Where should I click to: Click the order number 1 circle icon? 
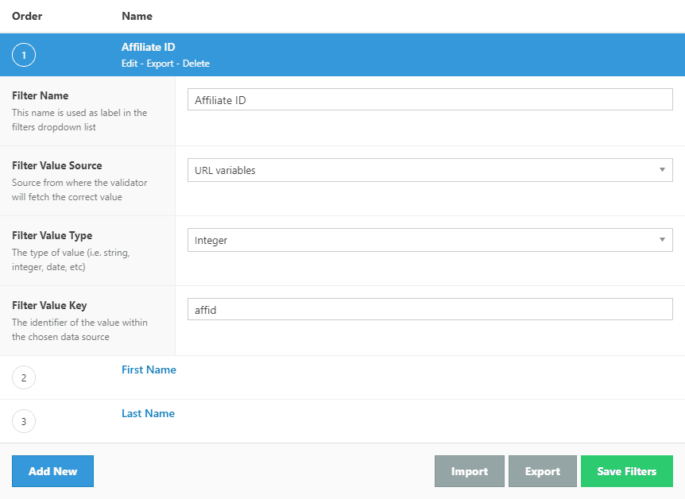tap(24, 55)
